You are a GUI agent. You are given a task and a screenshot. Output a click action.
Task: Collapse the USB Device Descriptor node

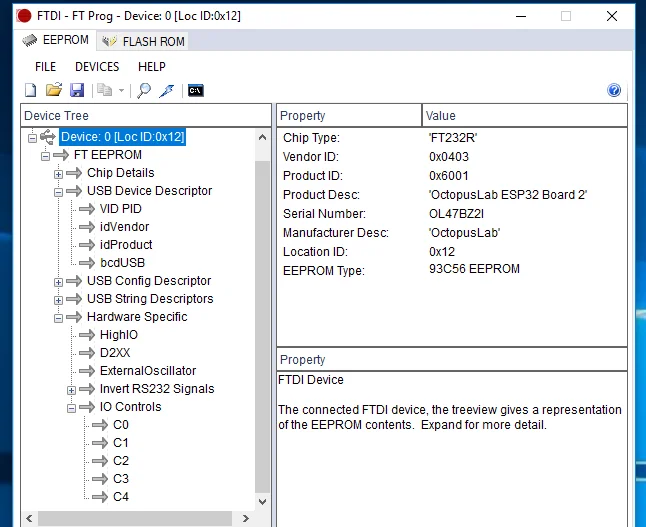[59, 192]
